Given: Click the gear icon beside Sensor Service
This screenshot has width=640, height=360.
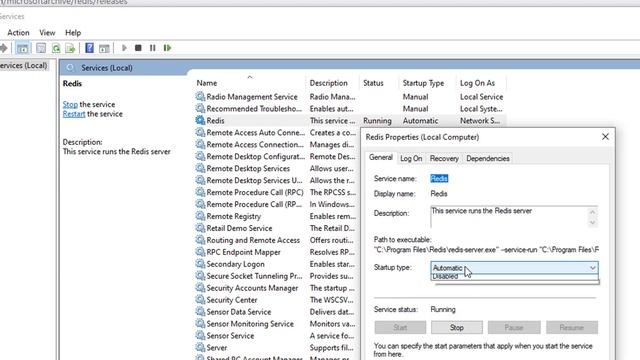Looking at the screenshot, I should point(200,336).
